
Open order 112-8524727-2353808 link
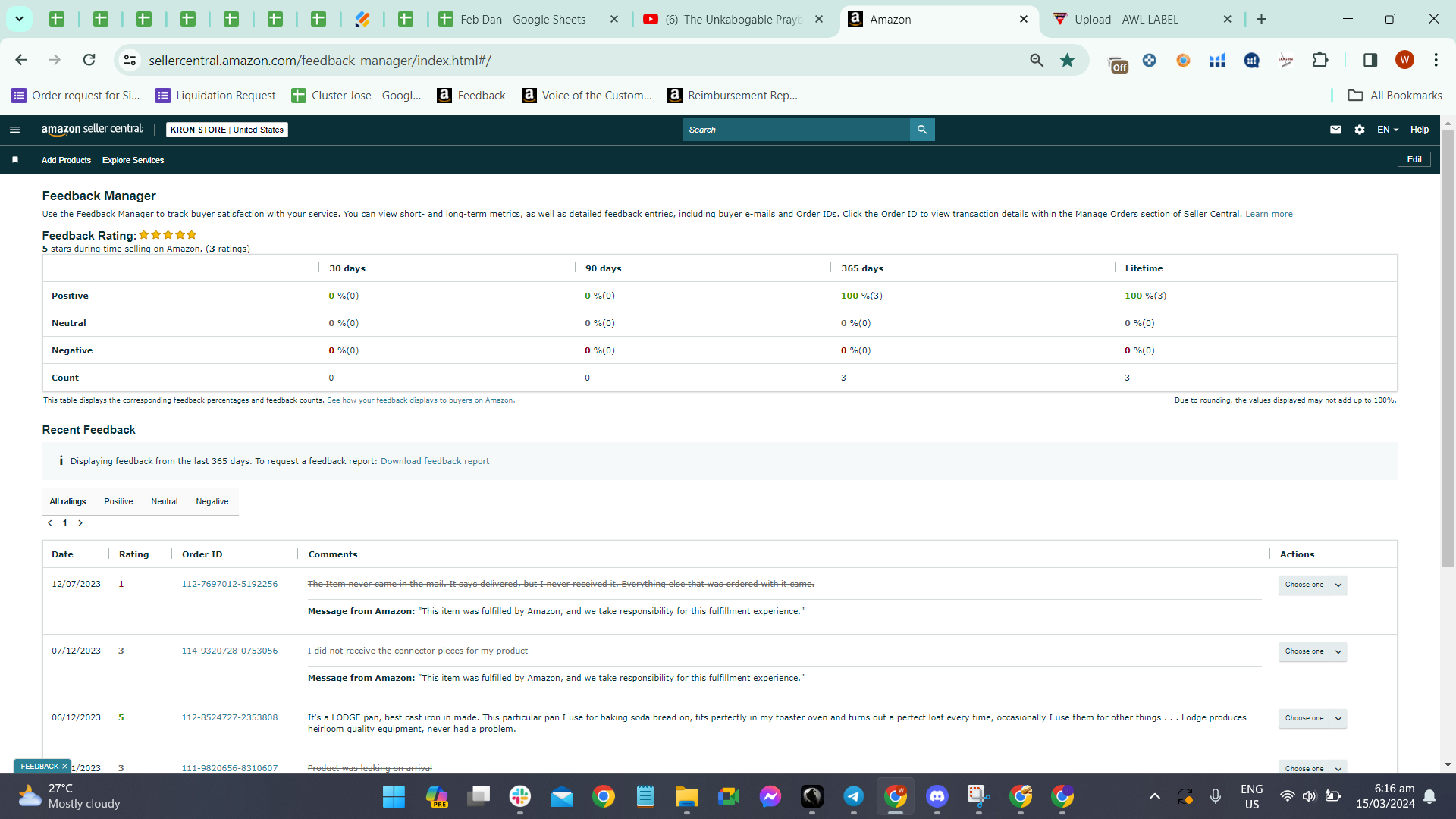(230, 717)
